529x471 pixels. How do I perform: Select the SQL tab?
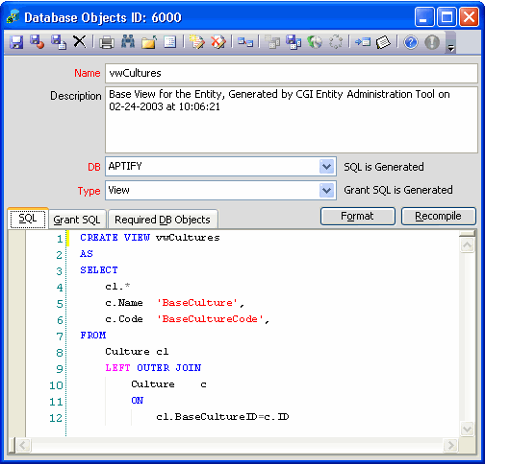(x=28, y=219)
